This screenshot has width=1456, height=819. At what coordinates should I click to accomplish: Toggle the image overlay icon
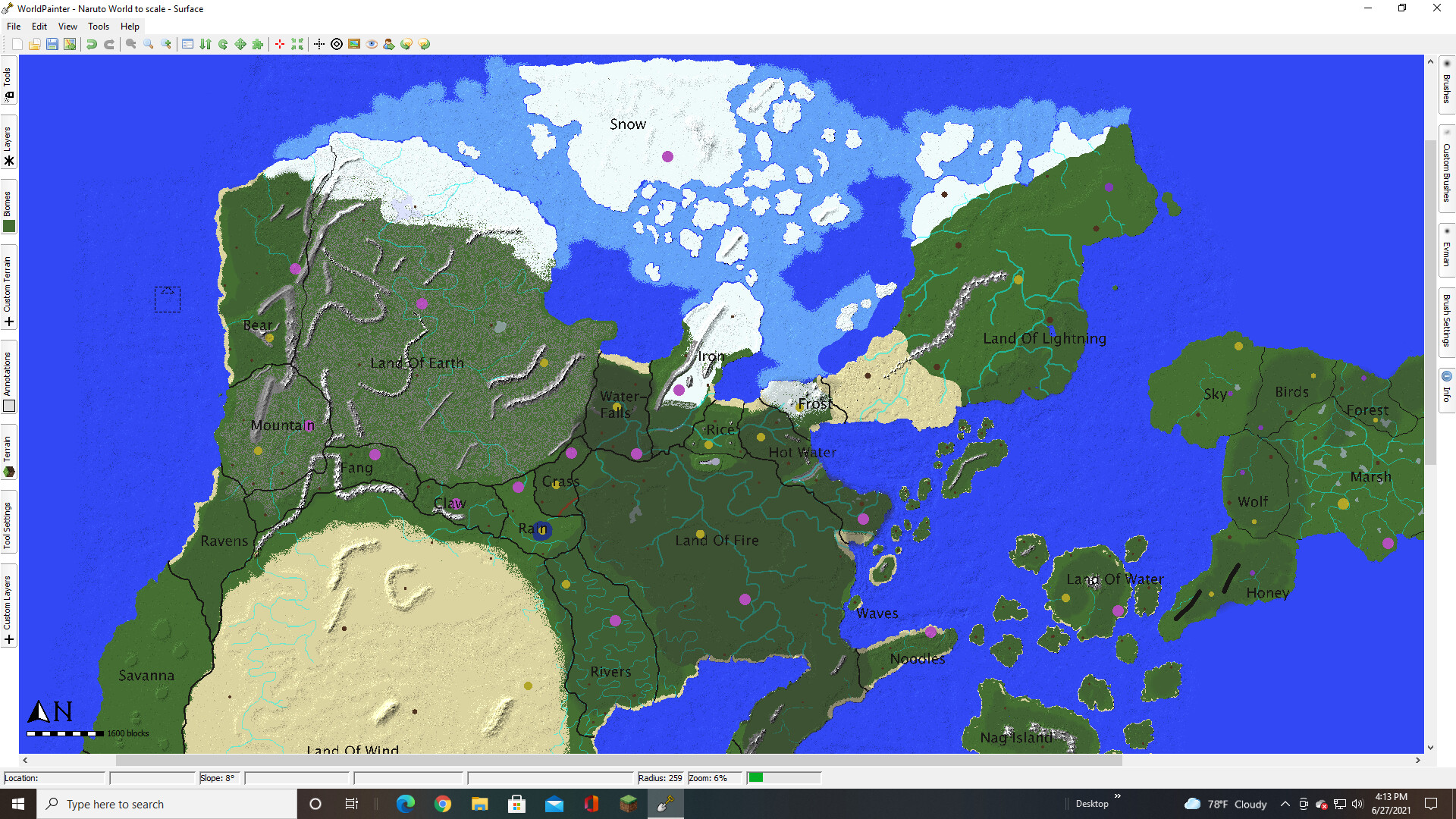click(353, 44)
